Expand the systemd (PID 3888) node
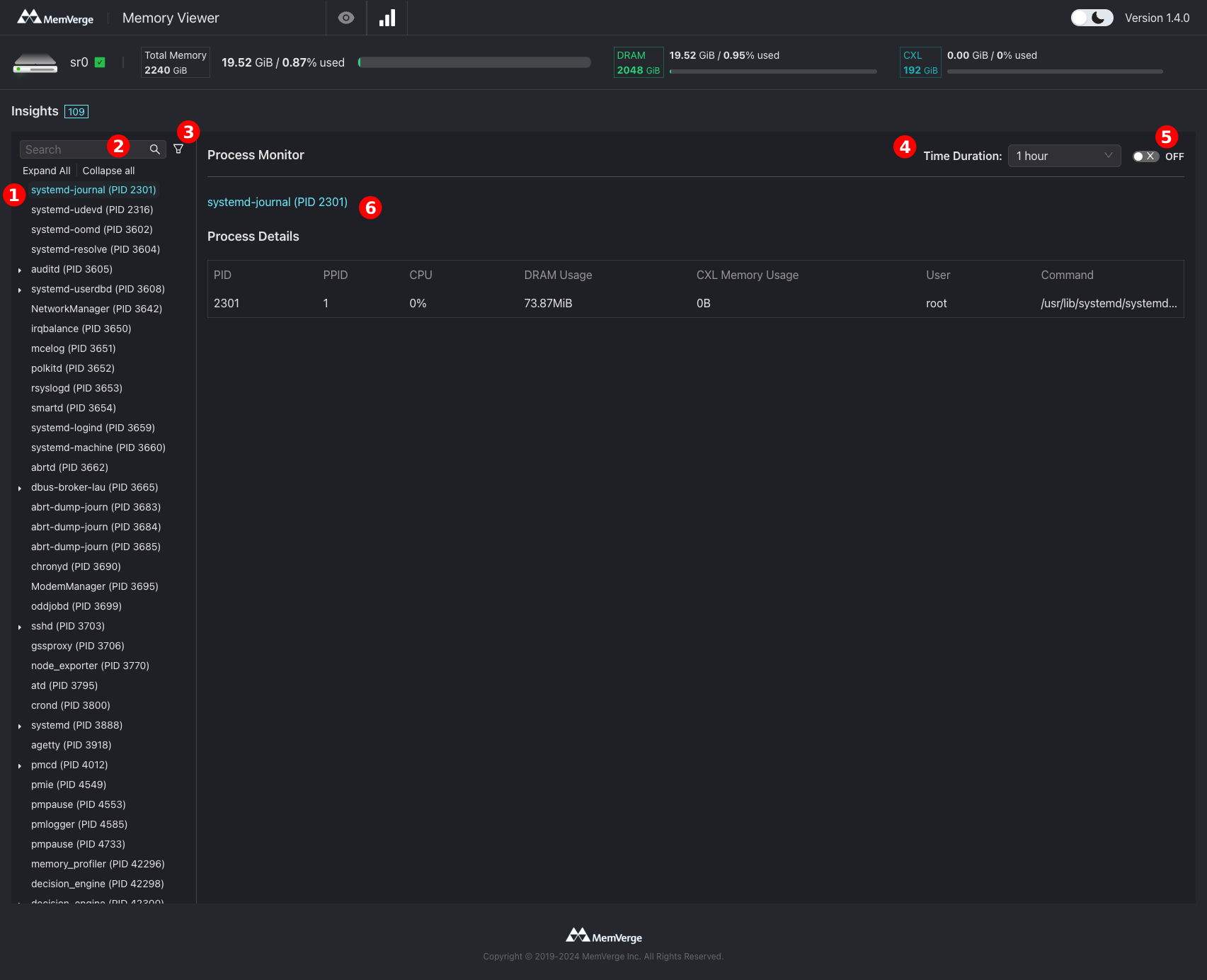1207x980 pixels. pos(20,726)
